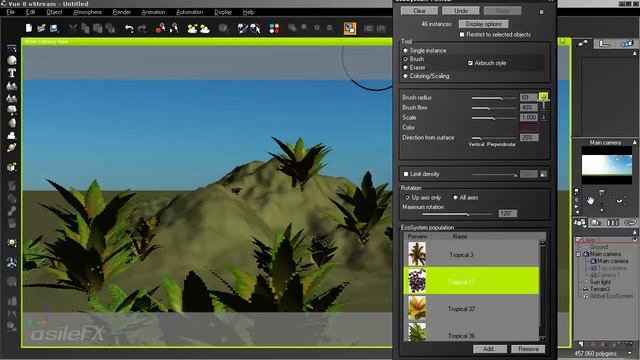Add 3D text with the T icon
640x360 pixels.
point(12,73)
